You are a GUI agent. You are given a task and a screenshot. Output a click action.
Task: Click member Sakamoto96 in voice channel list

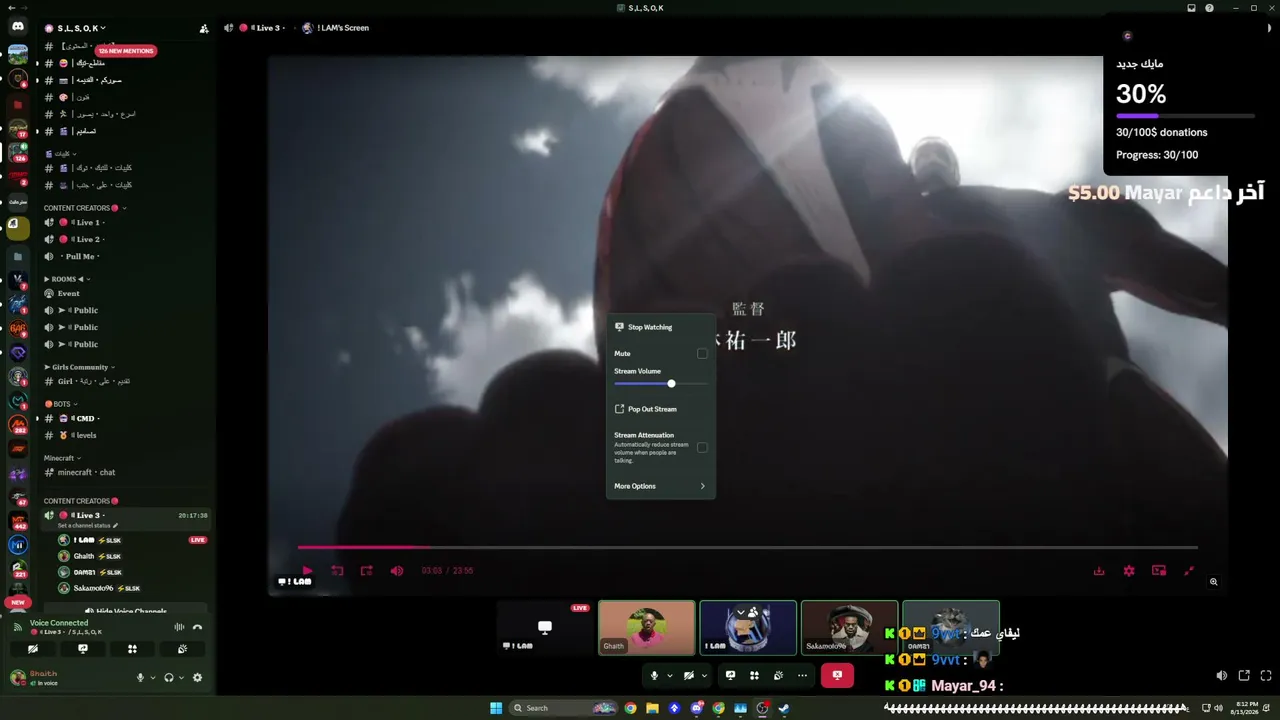(x=134, y=588)
